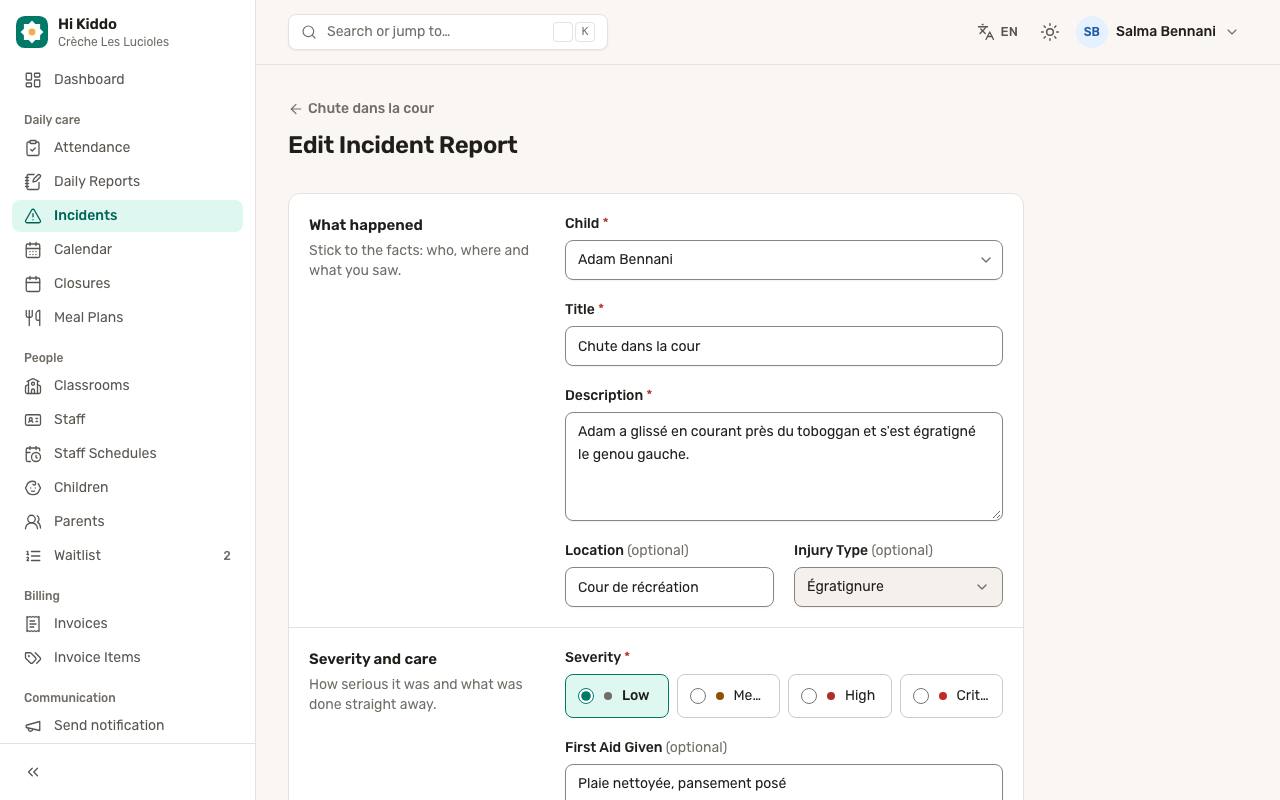The image size is (1280, 800).
Task: Click the Staff ID card icon
Action: click(x=33, y=420)
